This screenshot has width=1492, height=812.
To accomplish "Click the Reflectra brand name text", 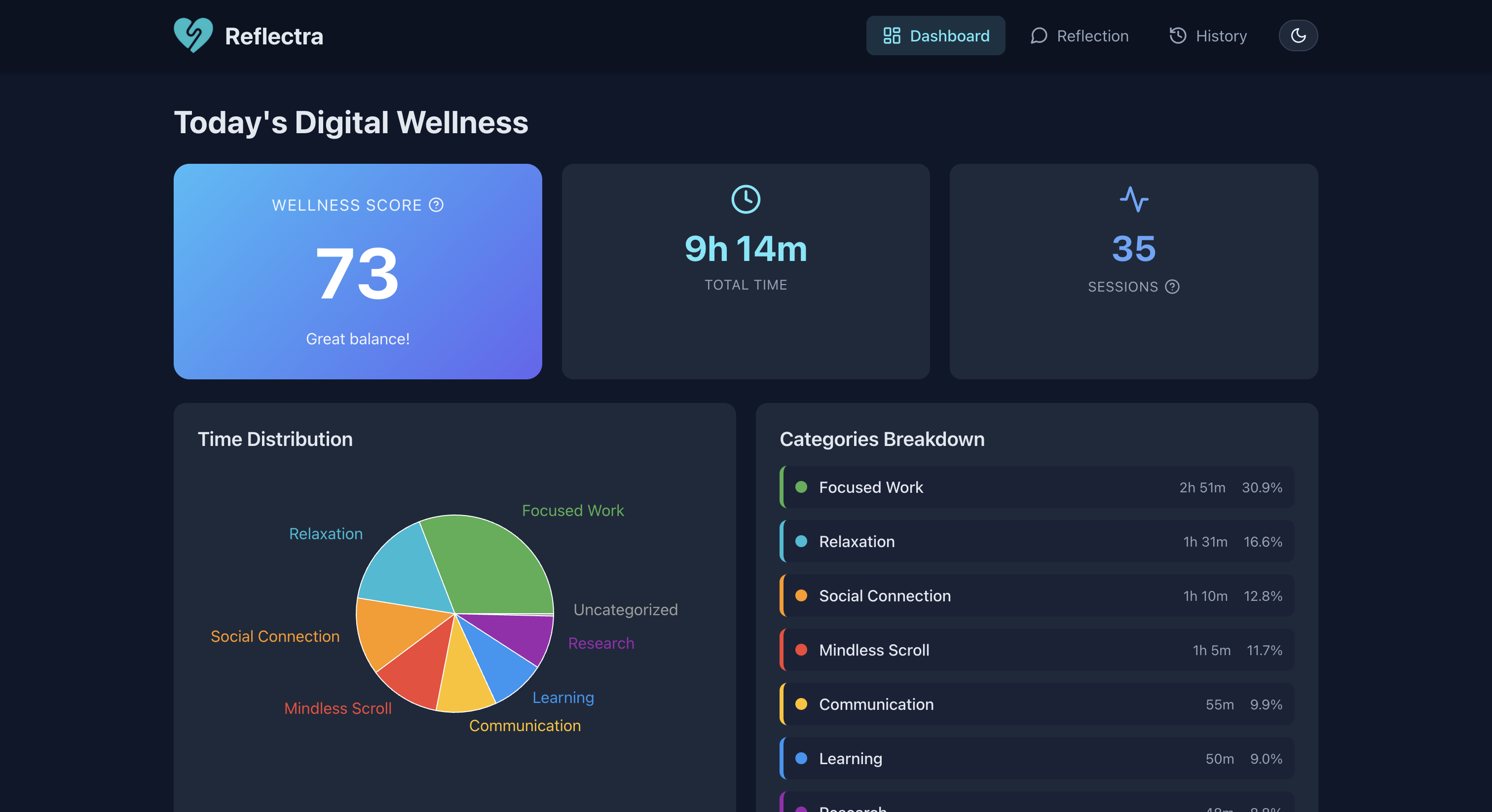I will pos(274,37).
